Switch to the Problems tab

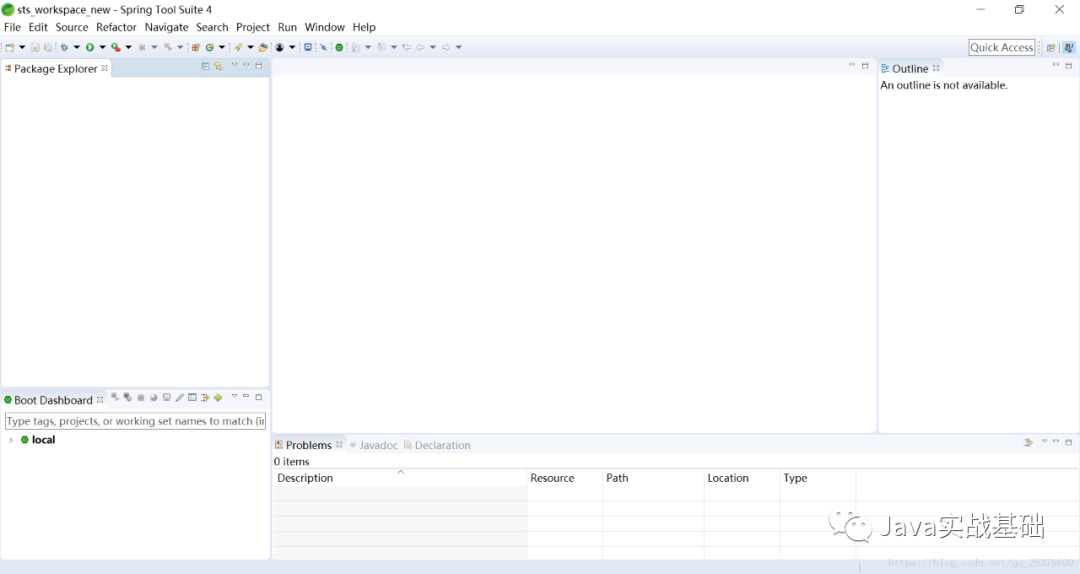[308, 445]
